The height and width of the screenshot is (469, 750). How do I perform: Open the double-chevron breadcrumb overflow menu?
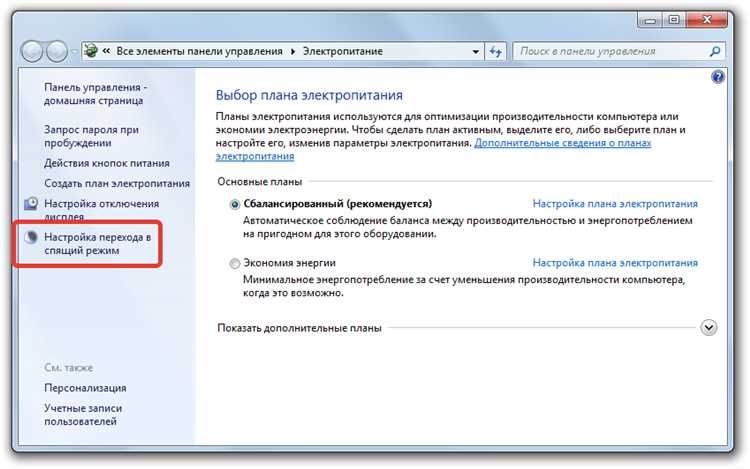click(106, 51)
